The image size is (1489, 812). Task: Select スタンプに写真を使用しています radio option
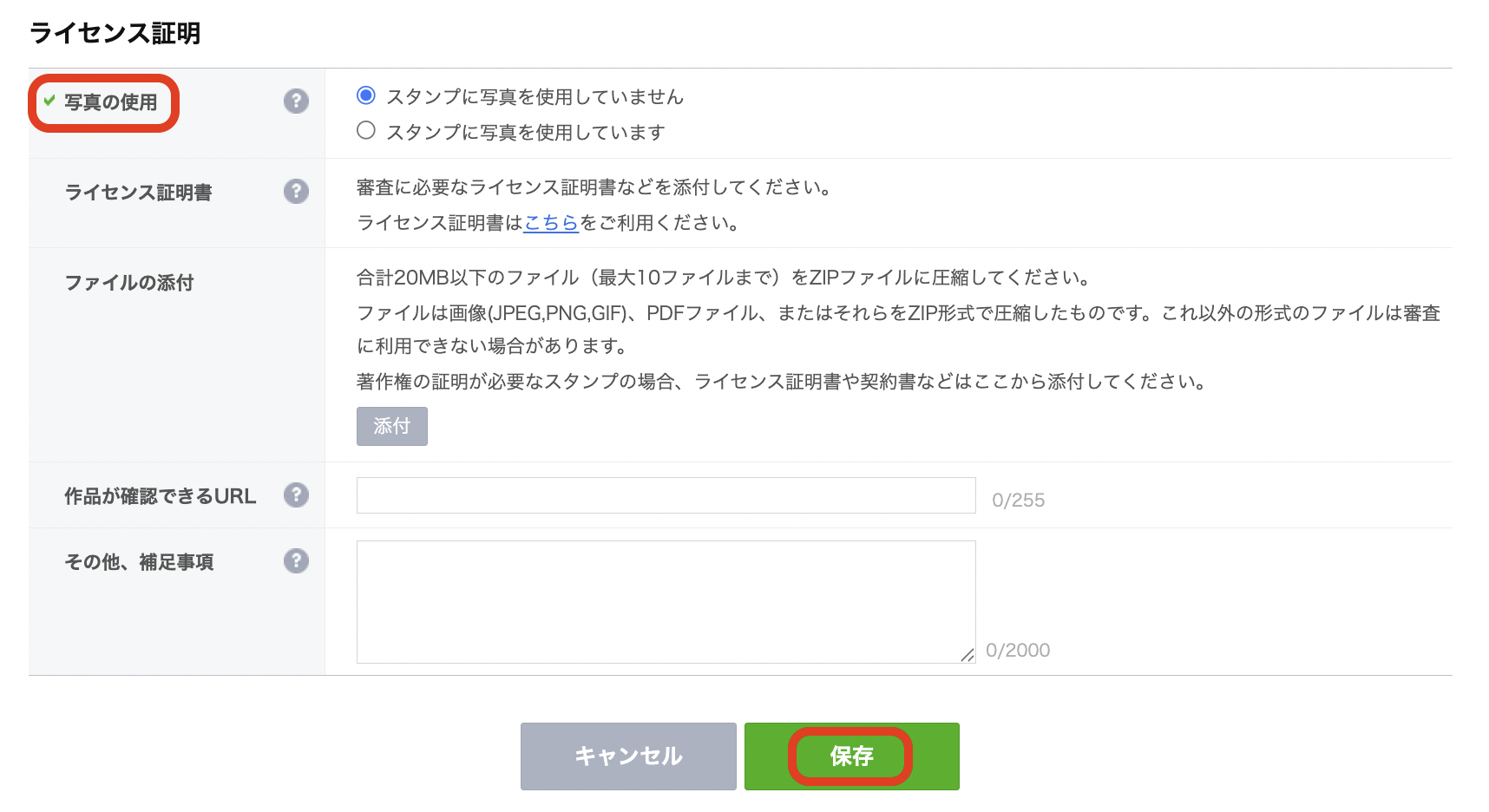coord(366,130)
